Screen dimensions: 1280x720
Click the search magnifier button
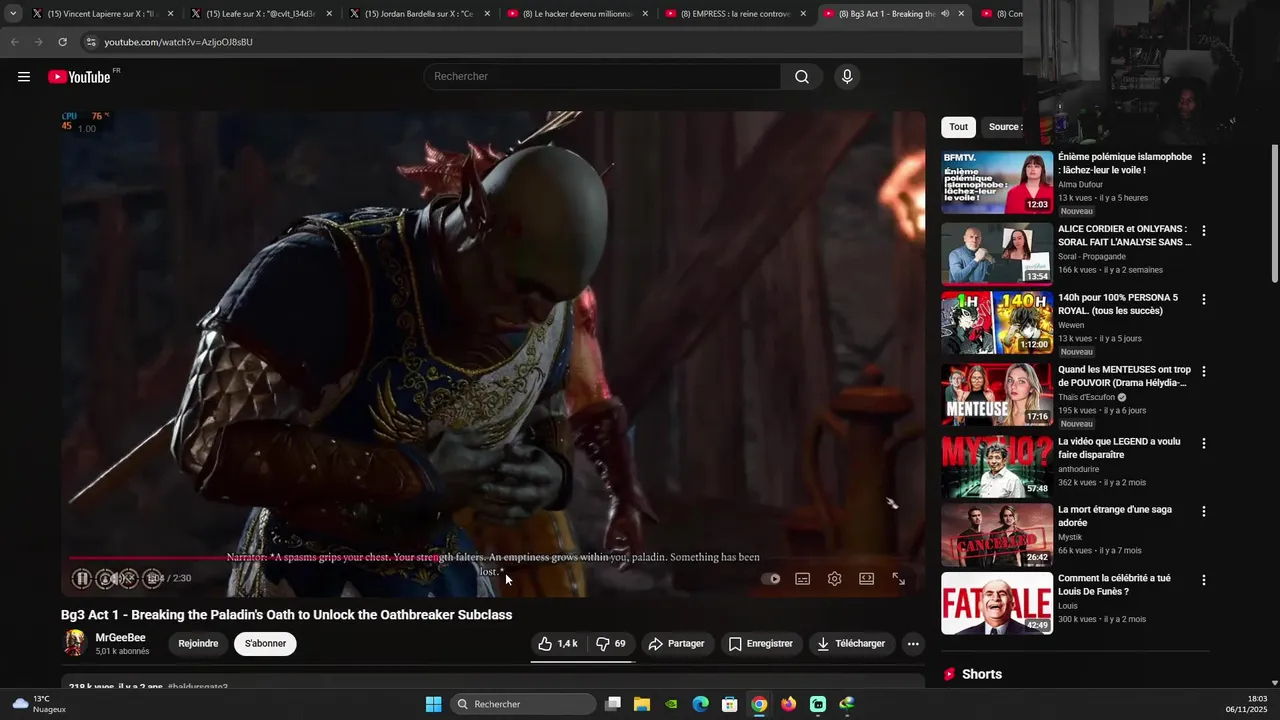[802, 77]
